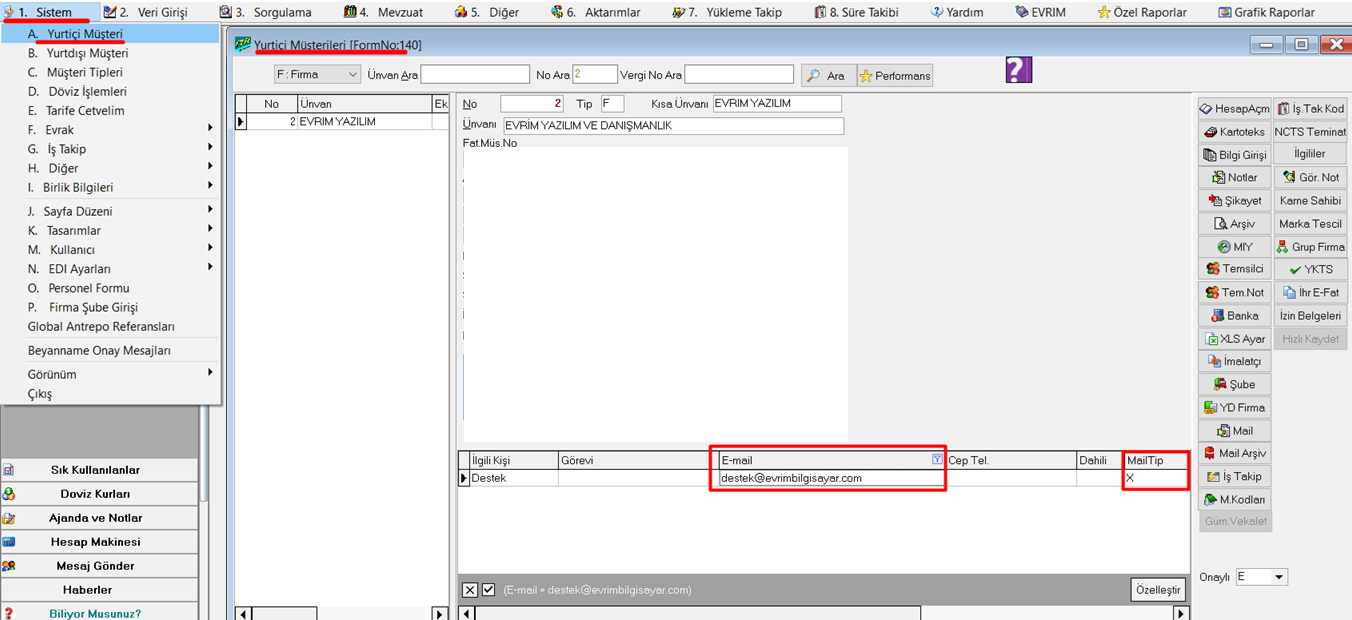Open the Mail Arşiv button on right panel
This screenshot has width=1352, height=620.
tap(1234, 454)
